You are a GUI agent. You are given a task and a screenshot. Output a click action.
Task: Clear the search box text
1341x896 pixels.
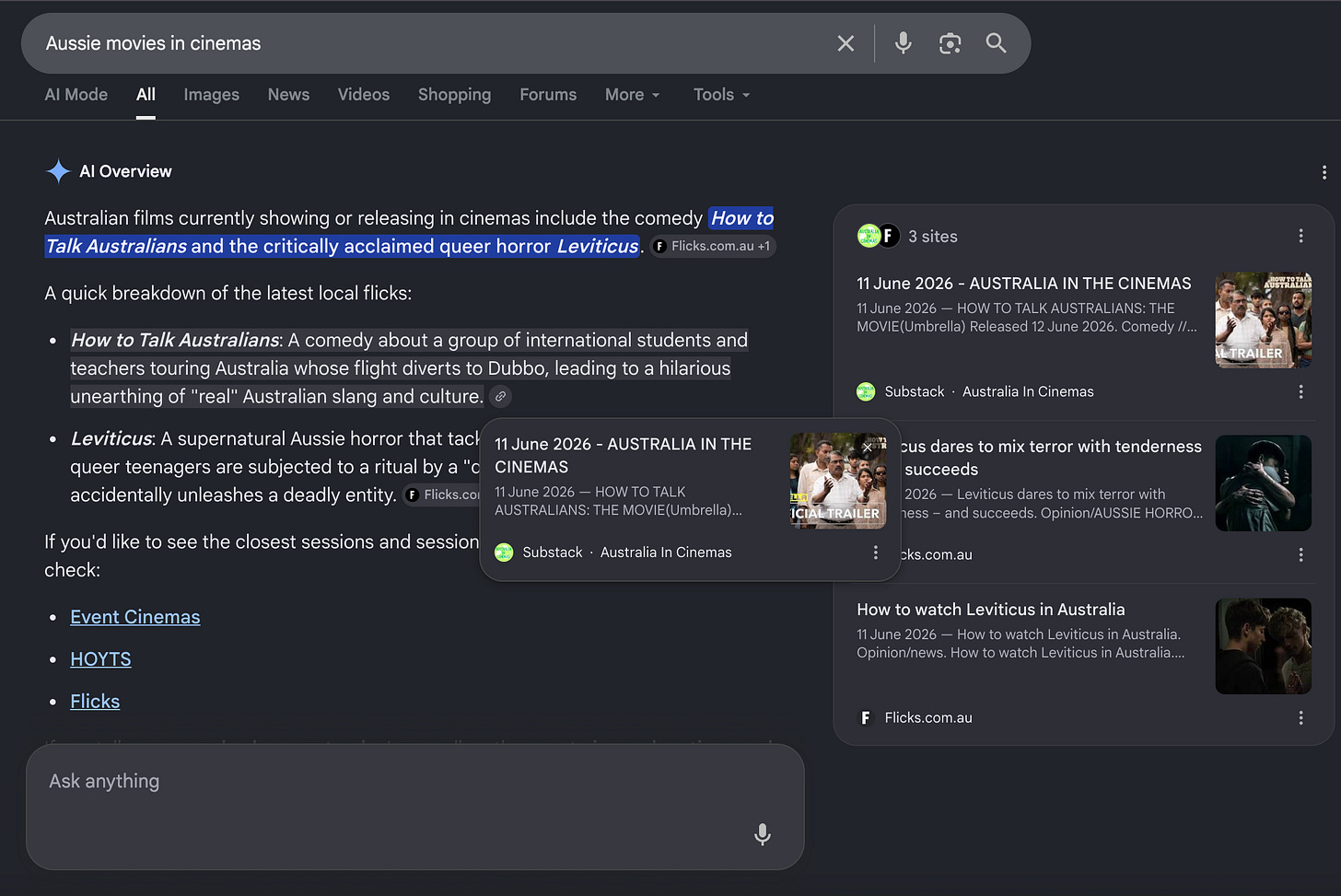(845, 43)
